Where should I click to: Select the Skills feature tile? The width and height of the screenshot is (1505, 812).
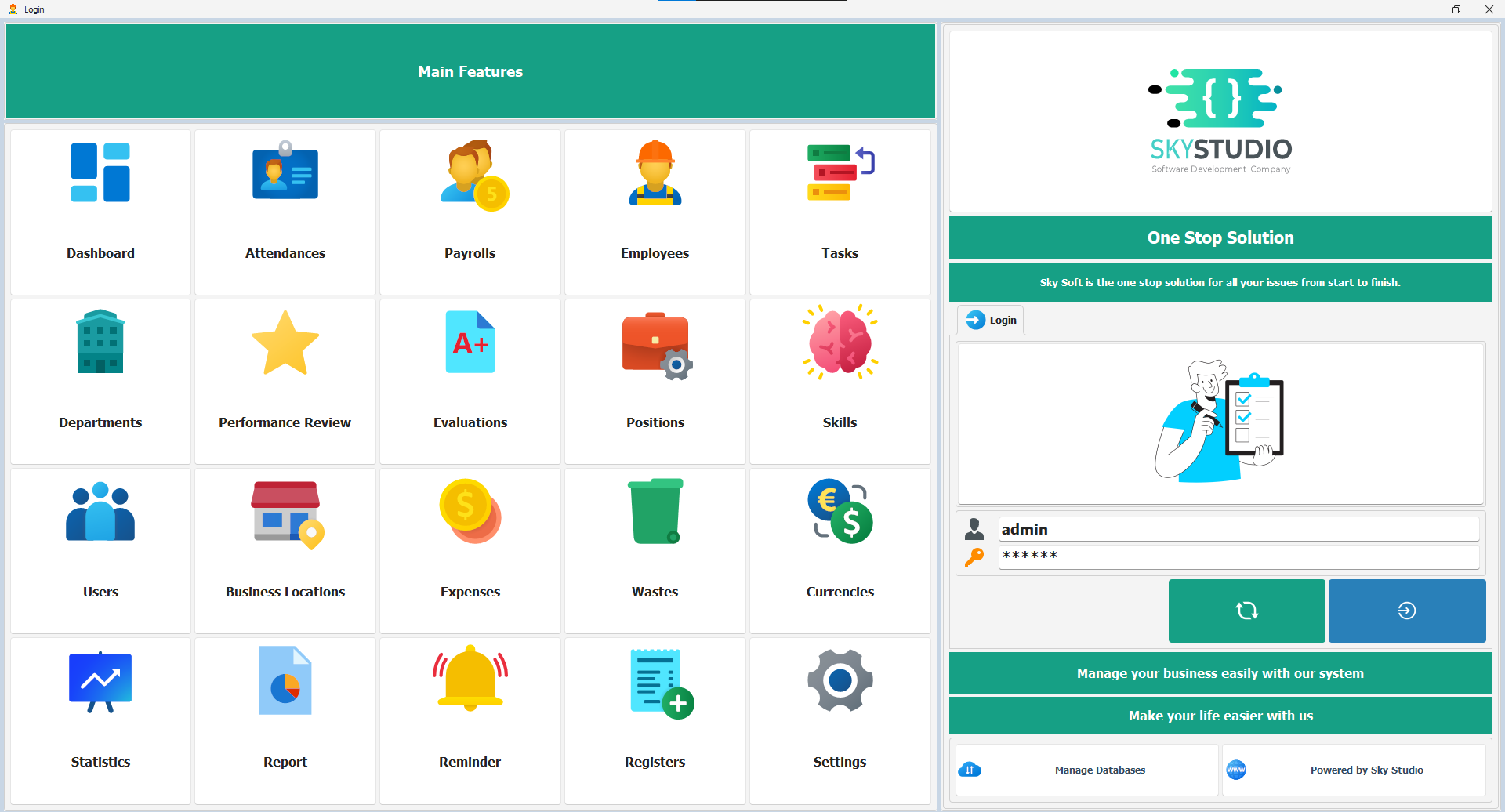tap(840, 381)
